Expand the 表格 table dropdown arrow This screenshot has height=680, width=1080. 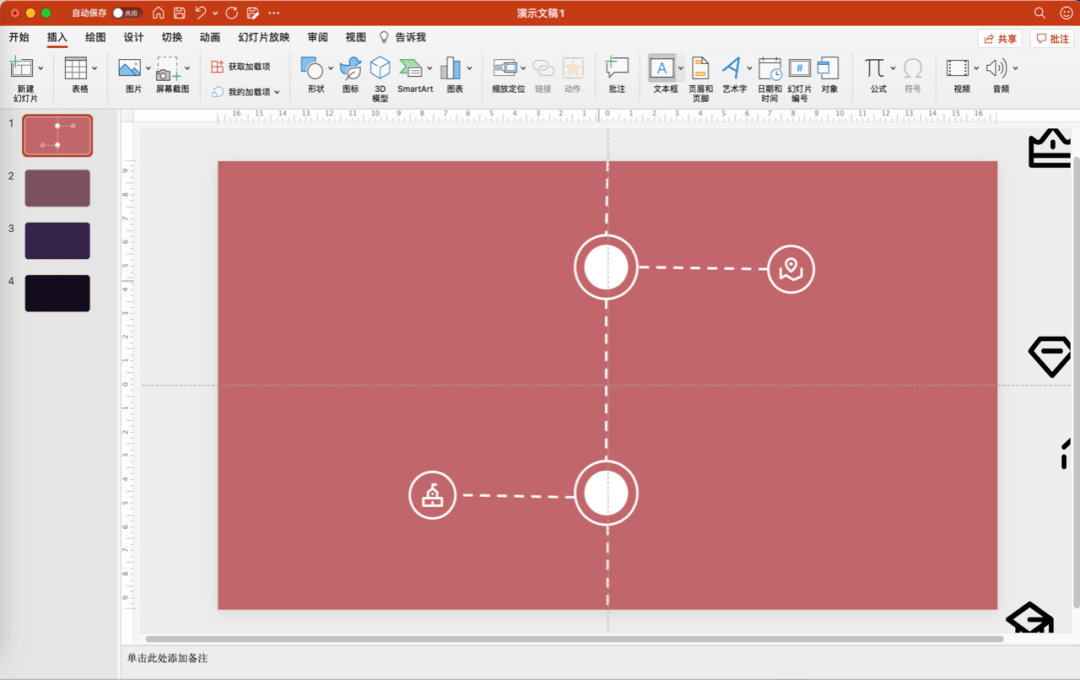tap(95, 69)
